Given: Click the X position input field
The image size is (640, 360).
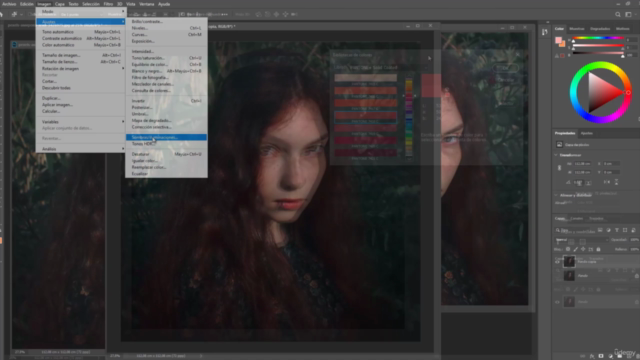Looking at the screenshot, I should coord(612,164).
